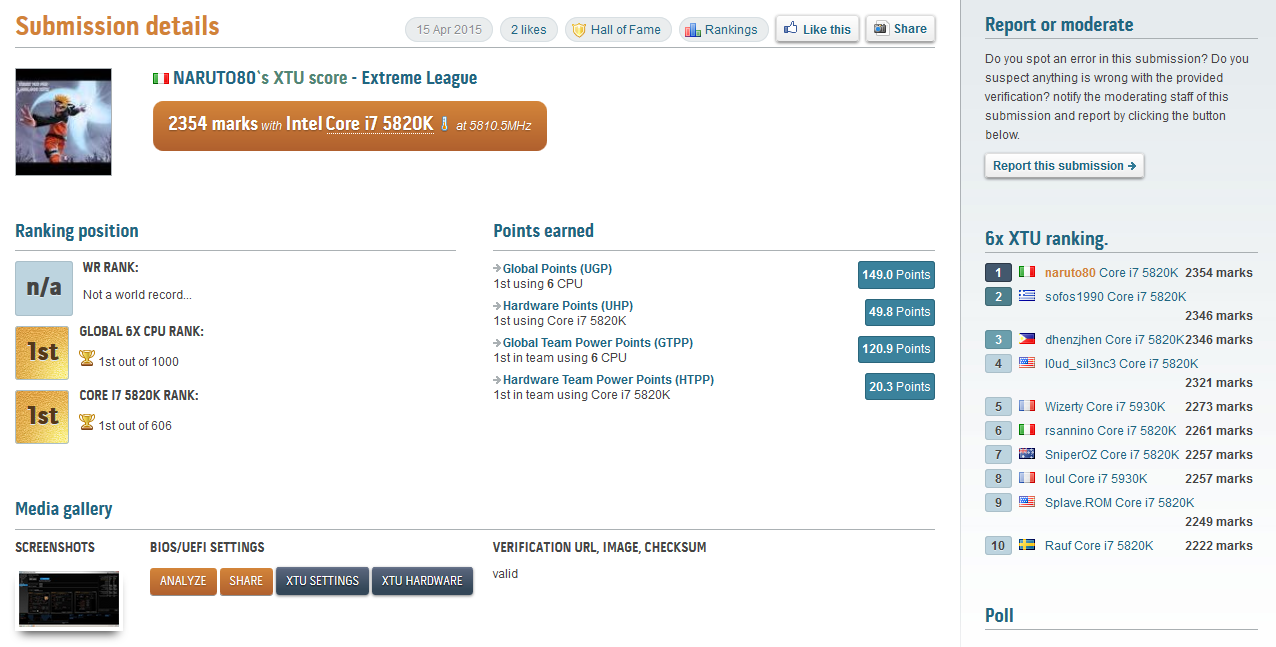The width and height of the screenshot is (1276, 647).
Task: Click the trophy icon beside 1st out of 1000
Action: (x=87, y=358)
